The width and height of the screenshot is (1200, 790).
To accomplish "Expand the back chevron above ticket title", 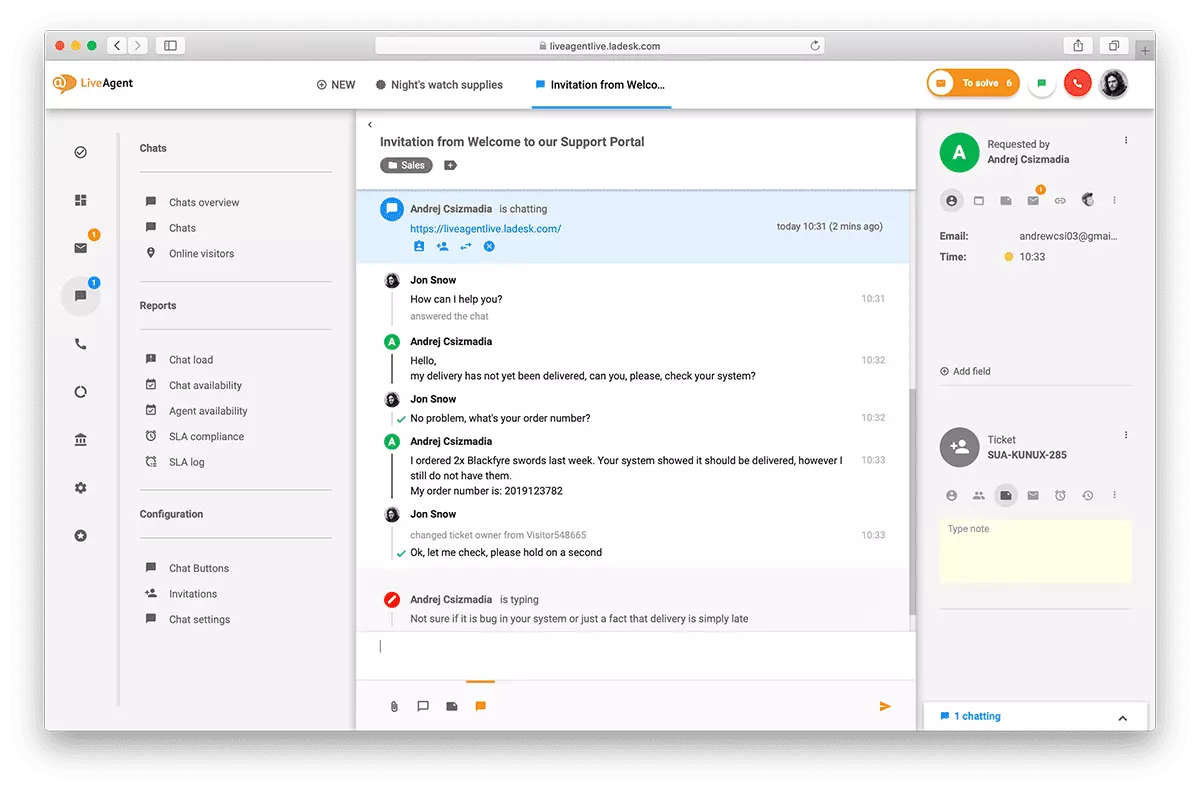I will coord(370,124).
